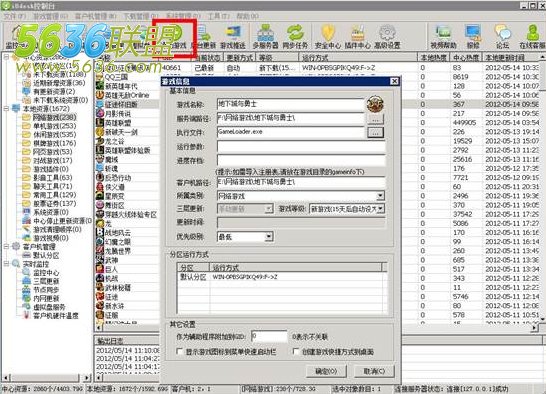Contact 在线客服 via toolbar icon
This screenshot has width=546, height=394.
pyautogui.click(x=532, y=37)
